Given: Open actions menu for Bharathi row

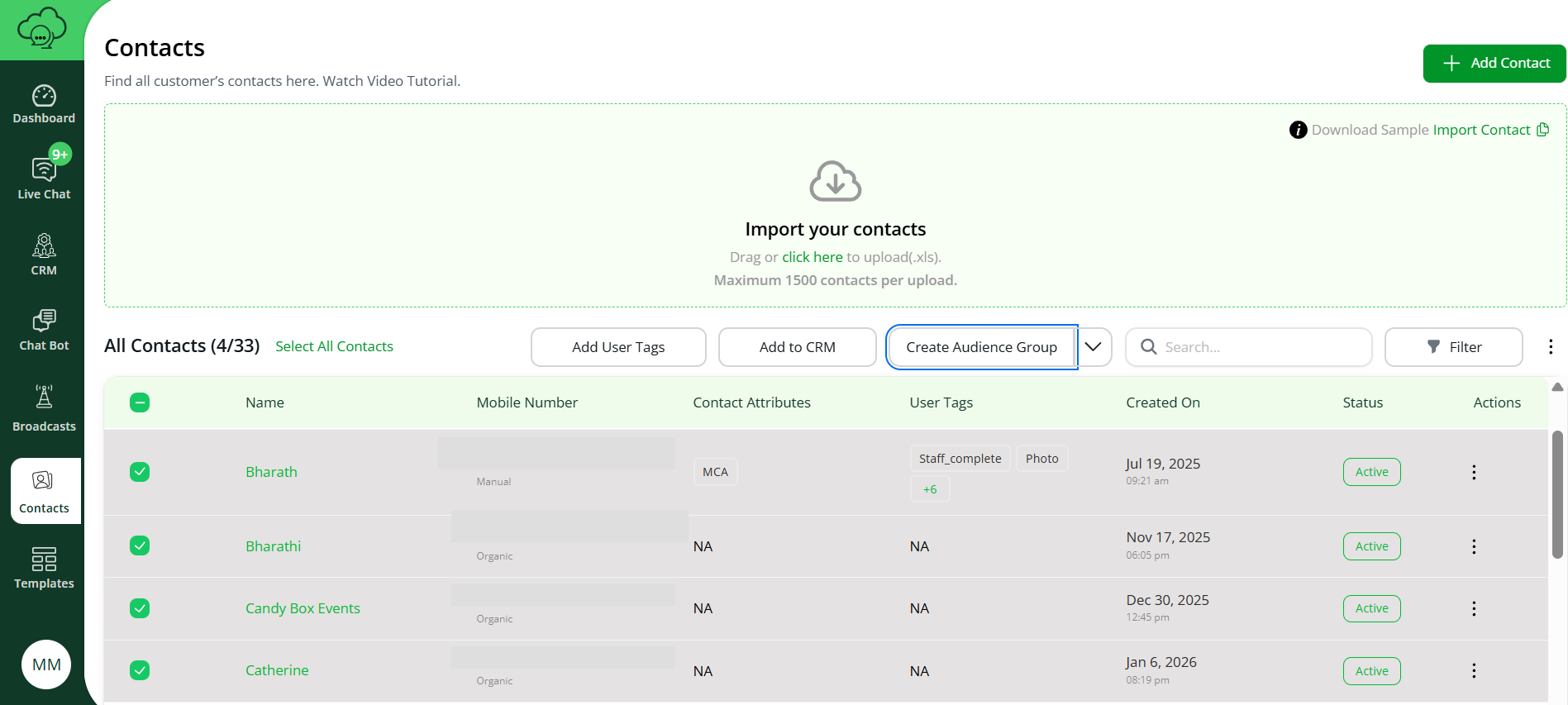Looking at the screenshot, I should click(x=1473, y=546).
